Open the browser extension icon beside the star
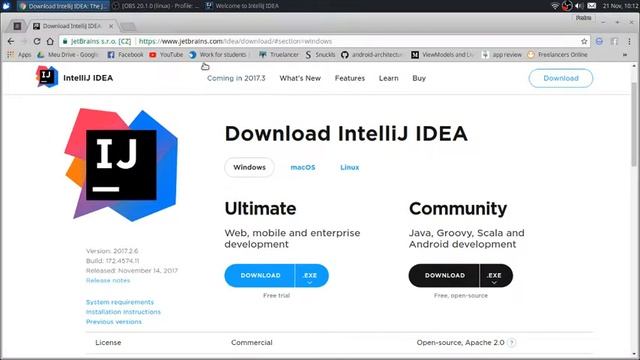The image size is (640, 360). 599,41
